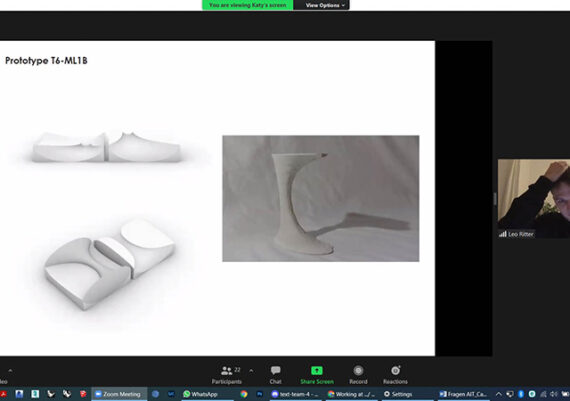Switch to the text-team-4 Discord window
Screen dimensions: 570x401
(x=295, y=394)
